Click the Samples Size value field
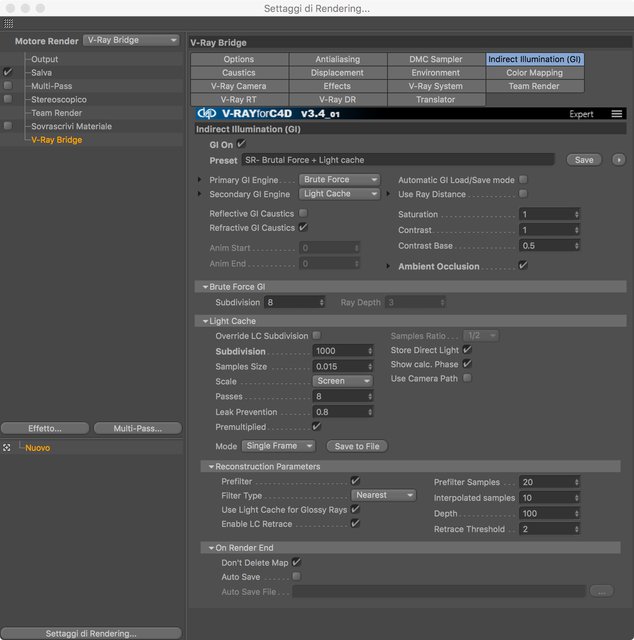Viewport: 634px width, 640px height. tap(340, 367)
